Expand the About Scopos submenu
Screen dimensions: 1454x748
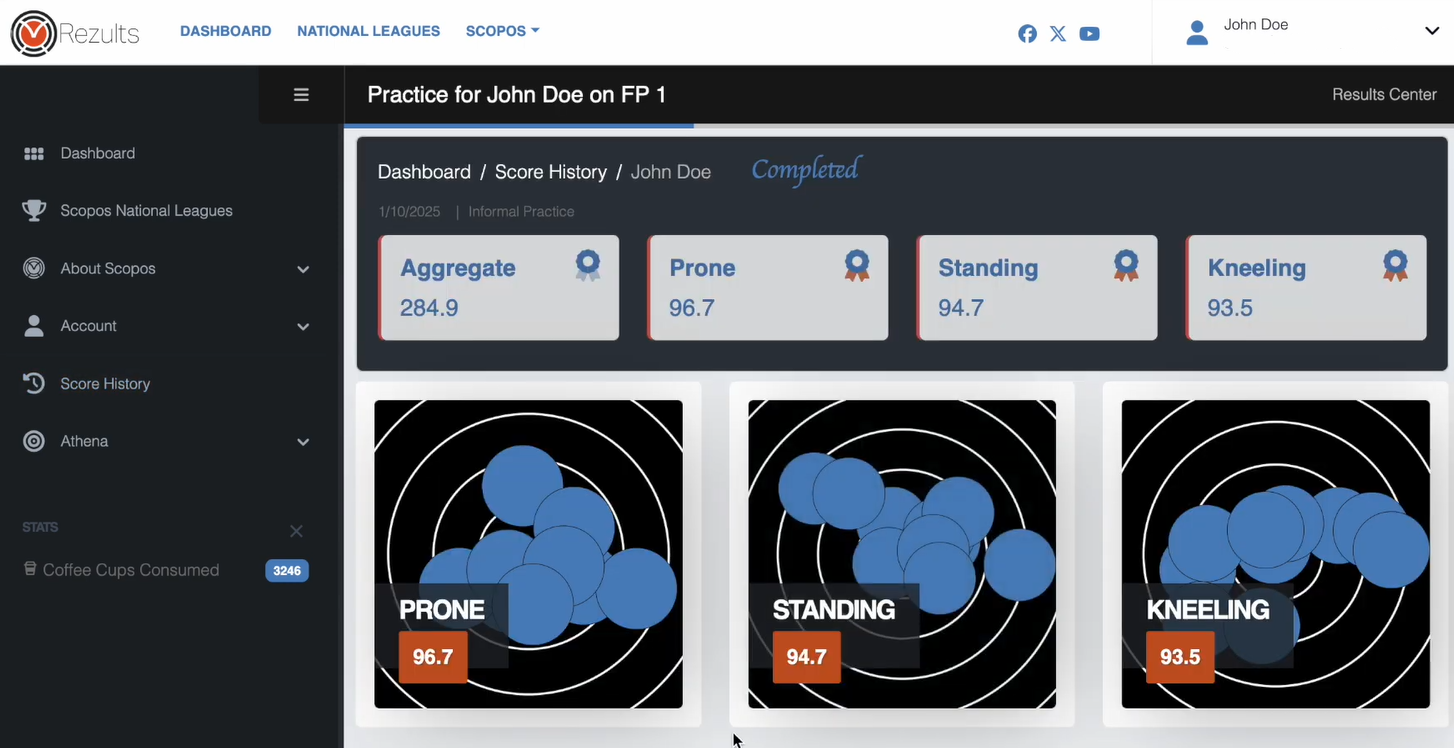303,269
